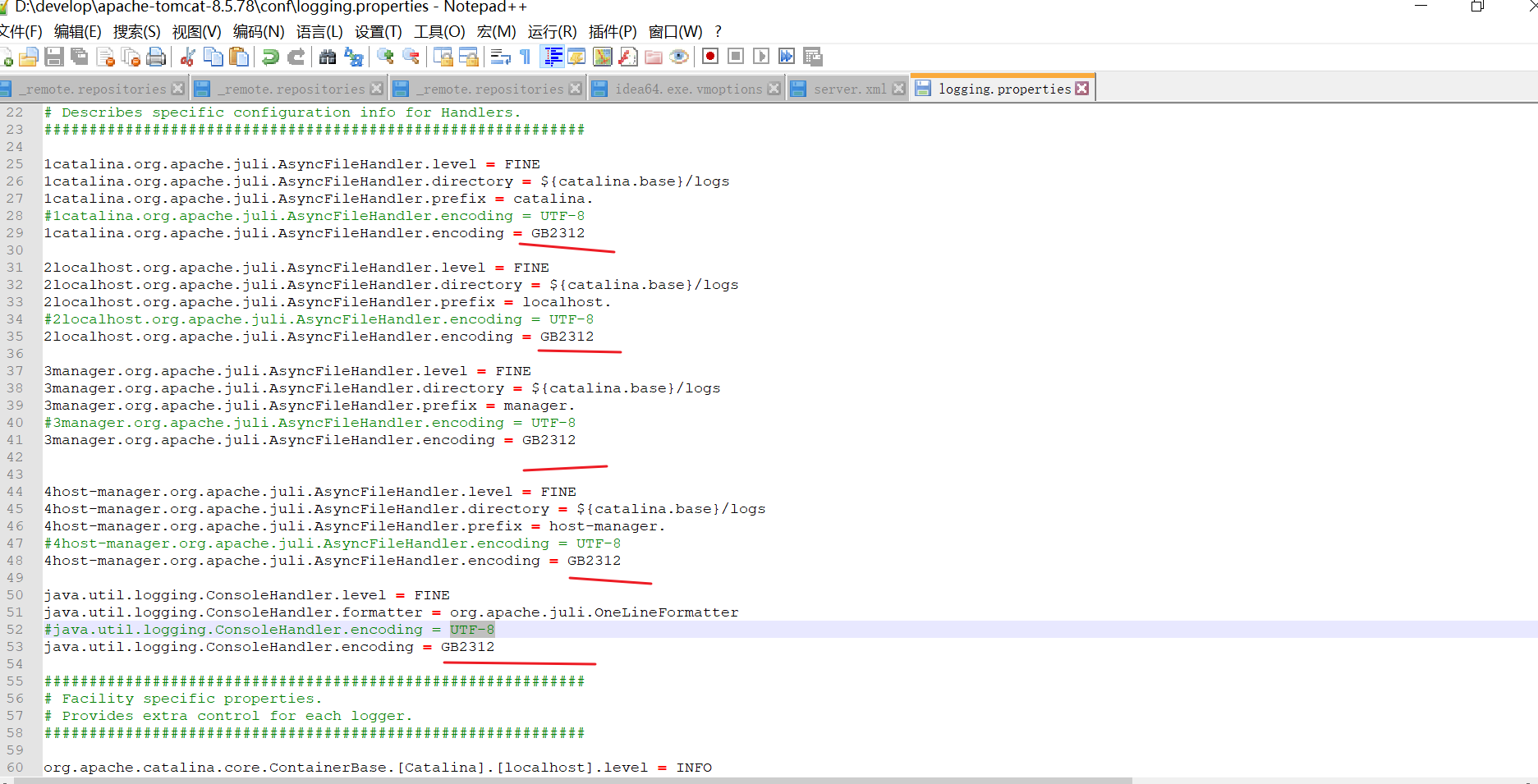Play back the recorded macro icon

761,57
